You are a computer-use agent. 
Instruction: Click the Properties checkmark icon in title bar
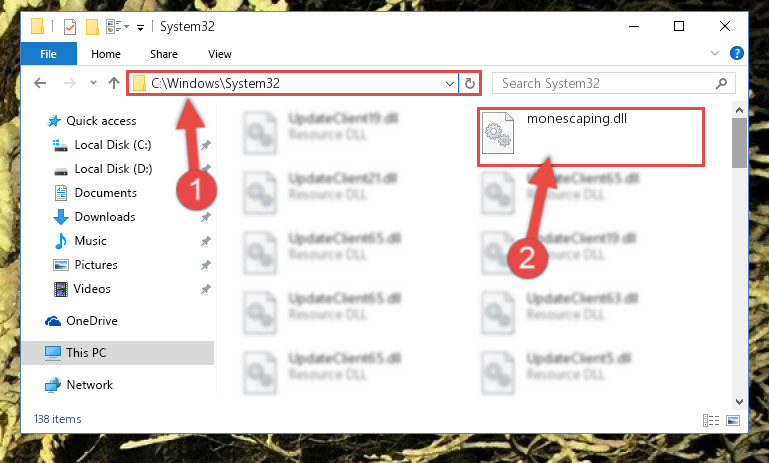[x=70, y=26]
